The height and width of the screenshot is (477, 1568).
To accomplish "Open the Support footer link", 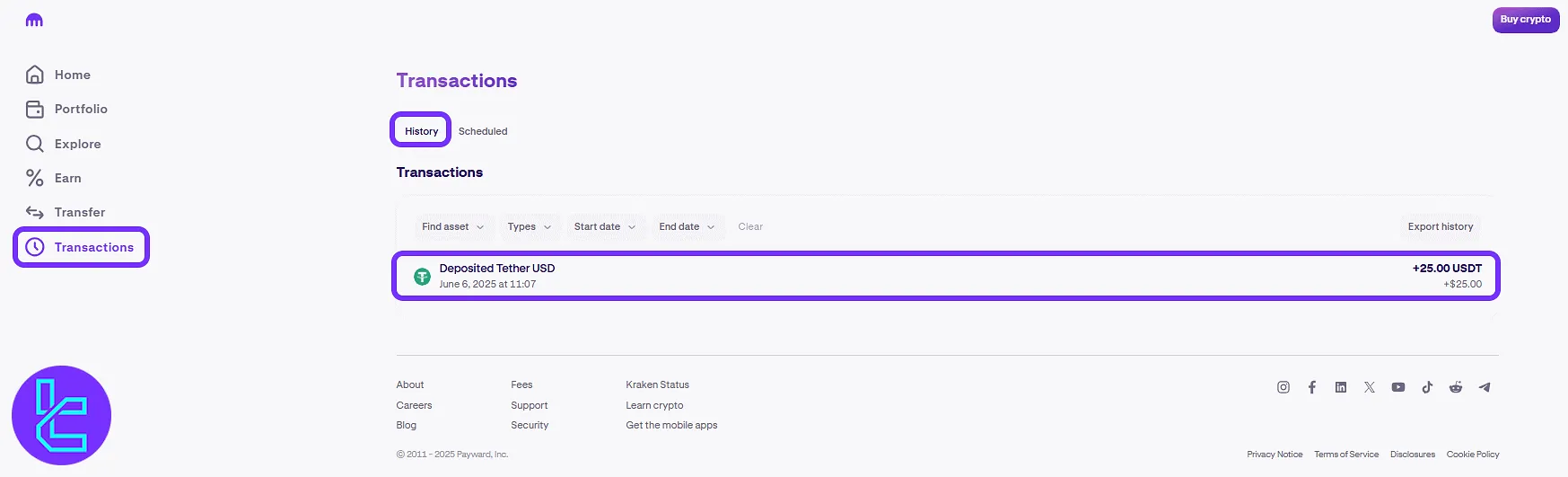I will [530, 405].
